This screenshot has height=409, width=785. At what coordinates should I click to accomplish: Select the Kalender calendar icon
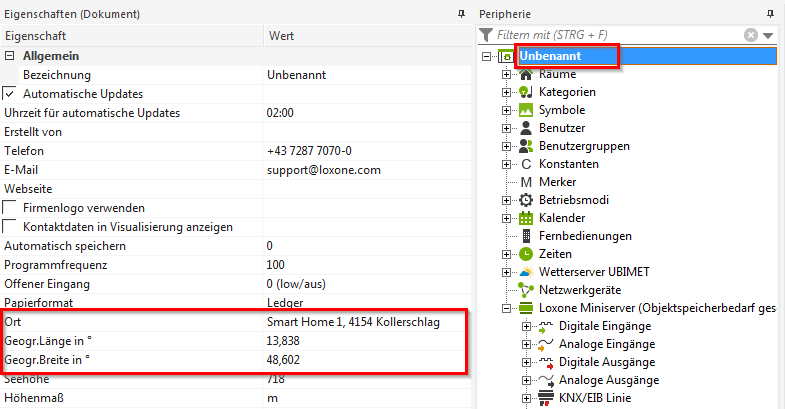tap(526, 218)
